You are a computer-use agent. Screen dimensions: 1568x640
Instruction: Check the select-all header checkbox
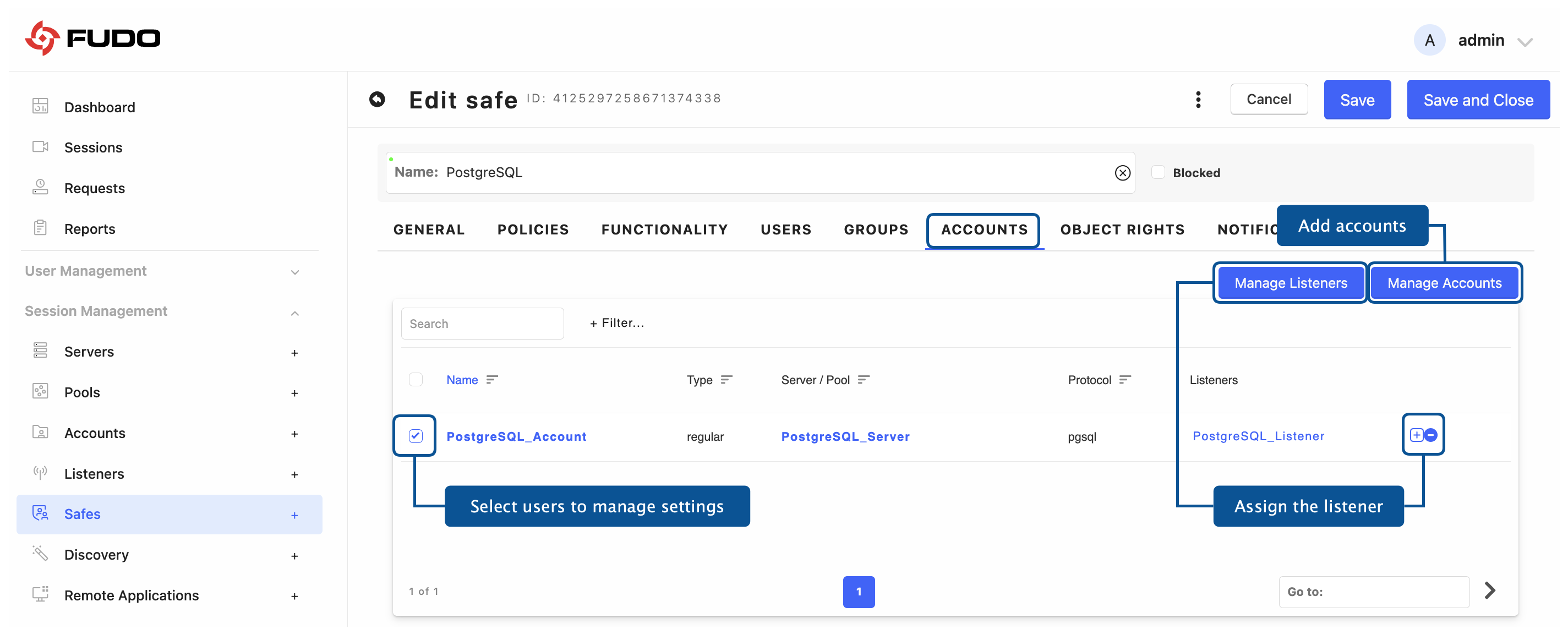415,380
